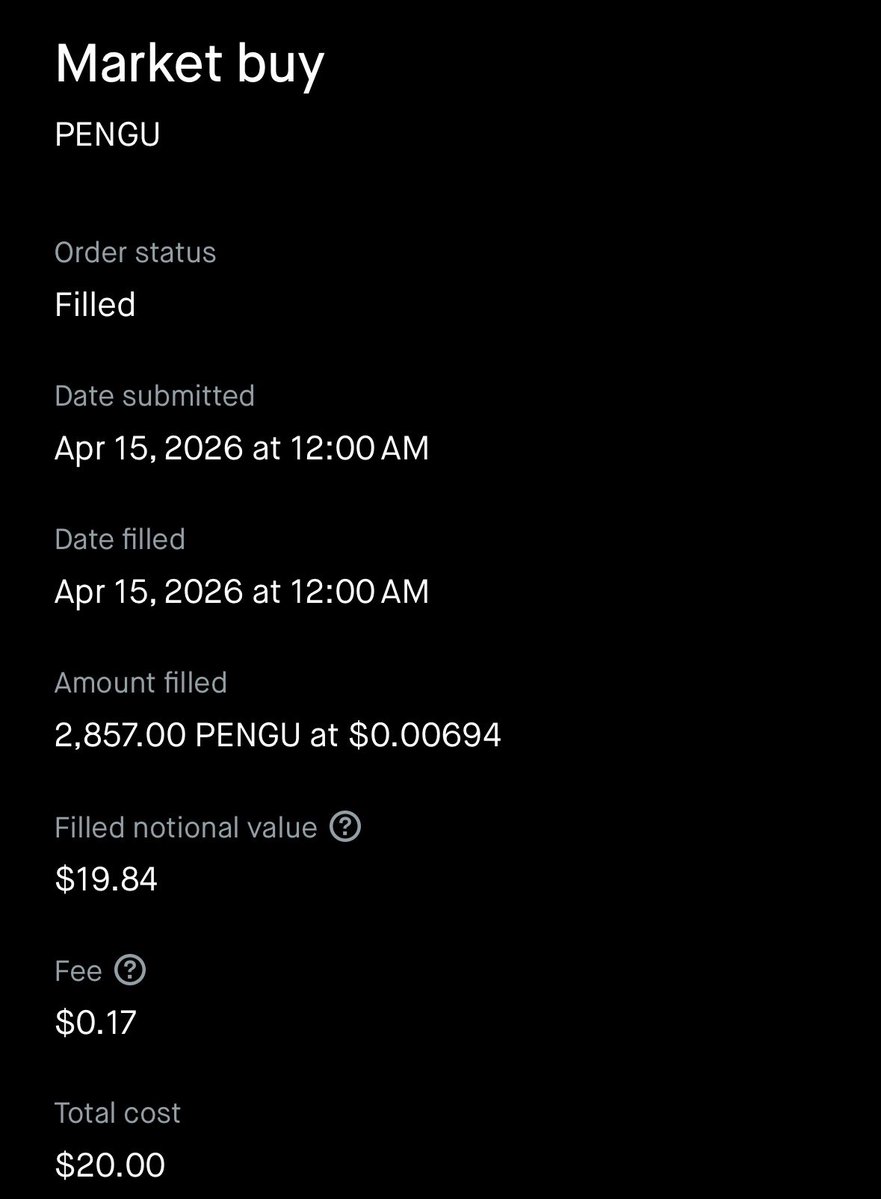The height and width of the screenshot is (1199, 881).
Task: Click the Date filled label
Action: [120, 539]
